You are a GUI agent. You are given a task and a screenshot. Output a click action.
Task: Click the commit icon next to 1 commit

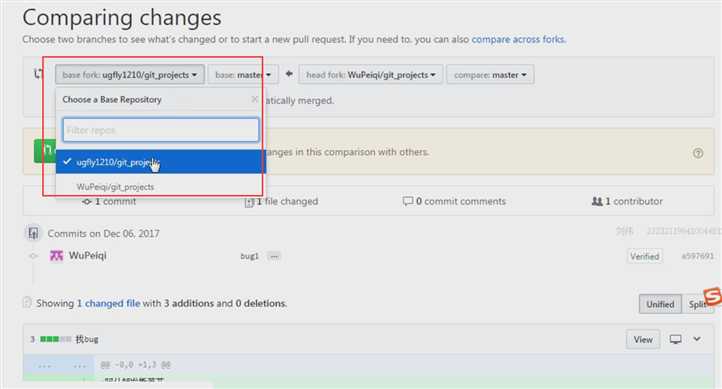(86, 202)
